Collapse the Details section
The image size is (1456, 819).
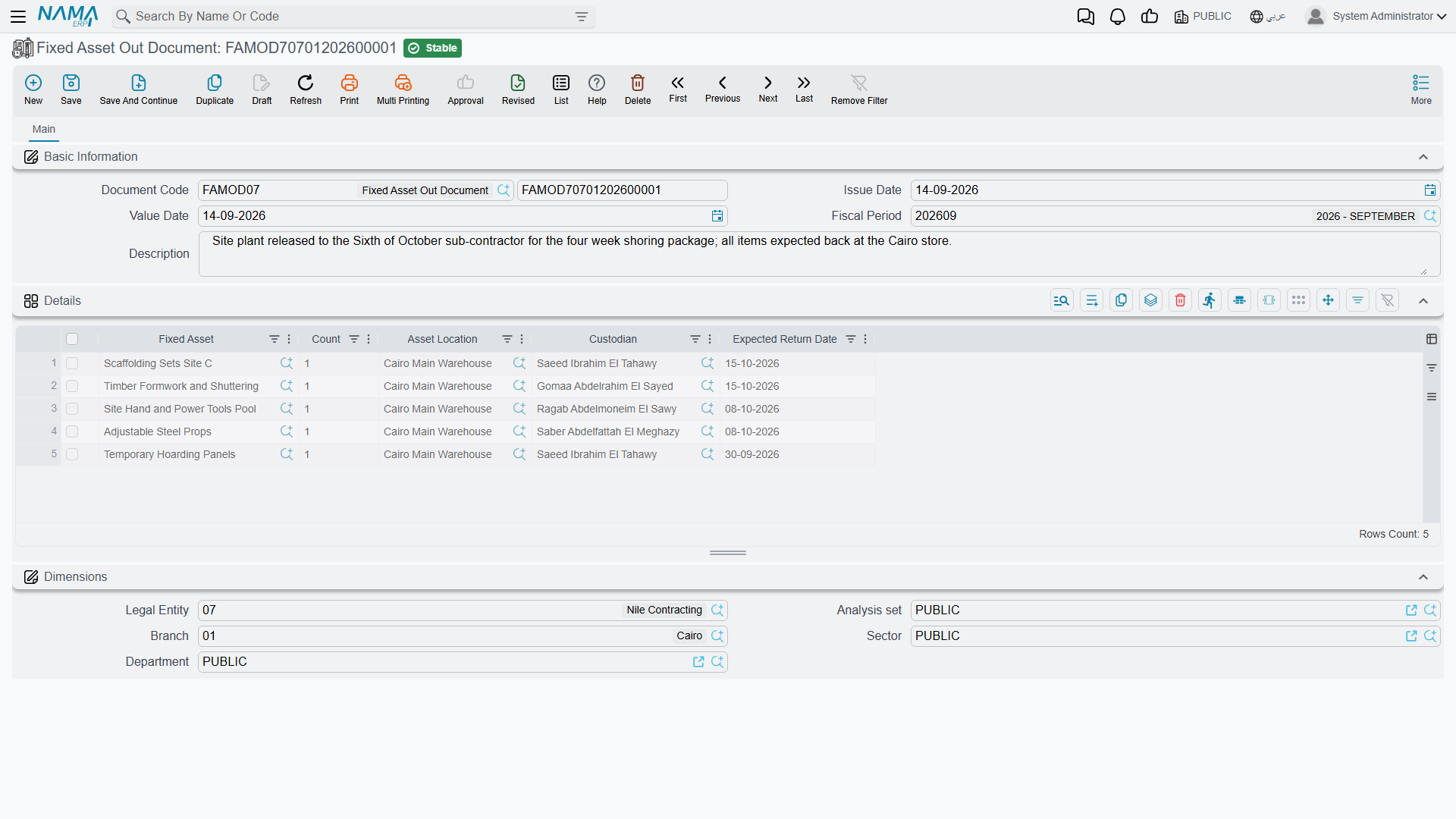click(1423, 301)
